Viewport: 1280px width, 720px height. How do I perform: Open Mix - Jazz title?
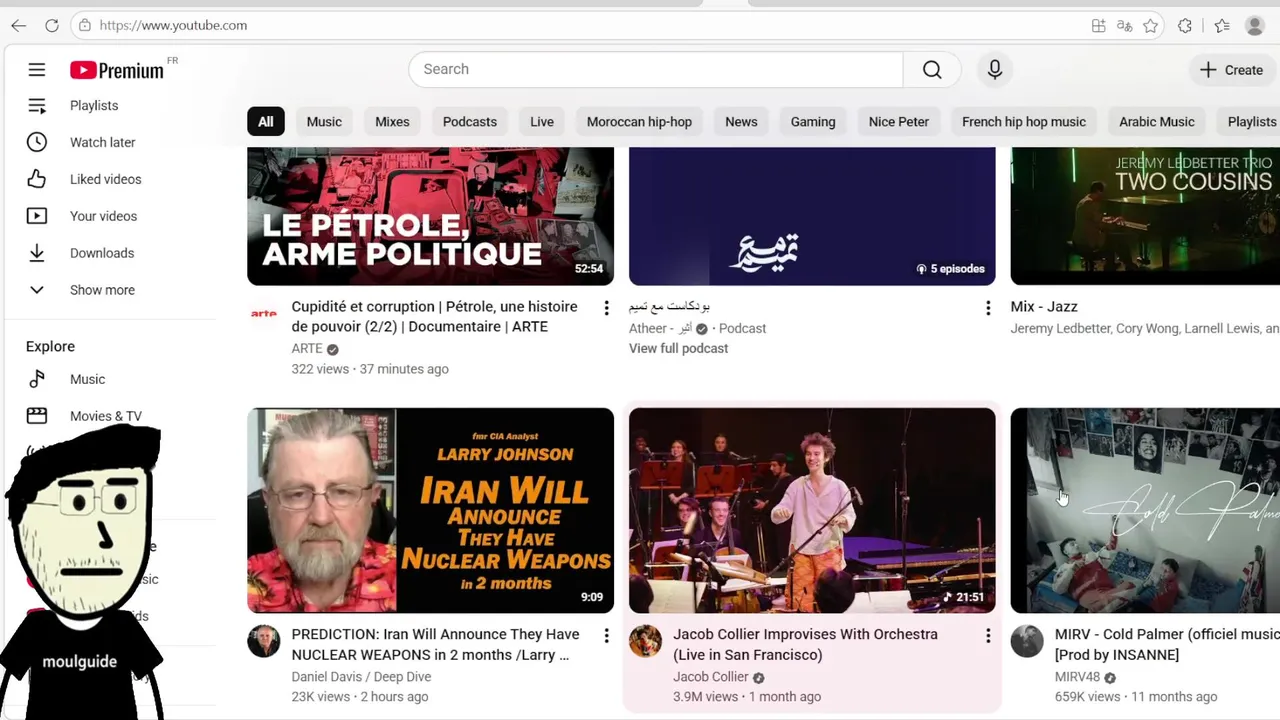tap(1044, 307)
